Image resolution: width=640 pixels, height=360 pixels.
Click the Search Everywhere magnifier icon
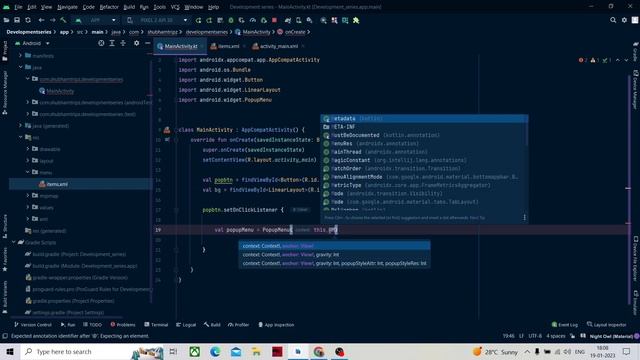pyautogui.click(x=613, y=20)
